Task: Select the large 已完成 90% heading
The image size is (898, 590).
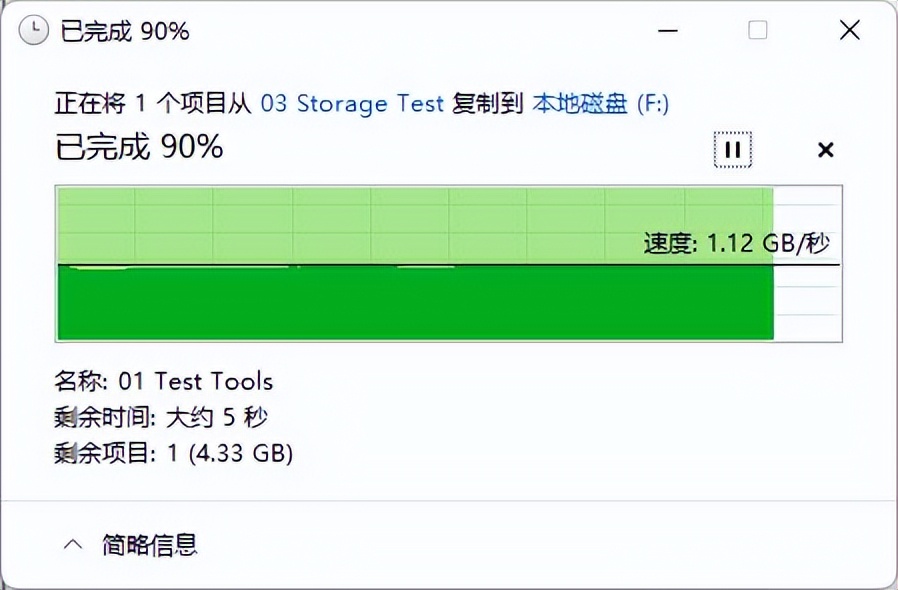Action: 139,148
